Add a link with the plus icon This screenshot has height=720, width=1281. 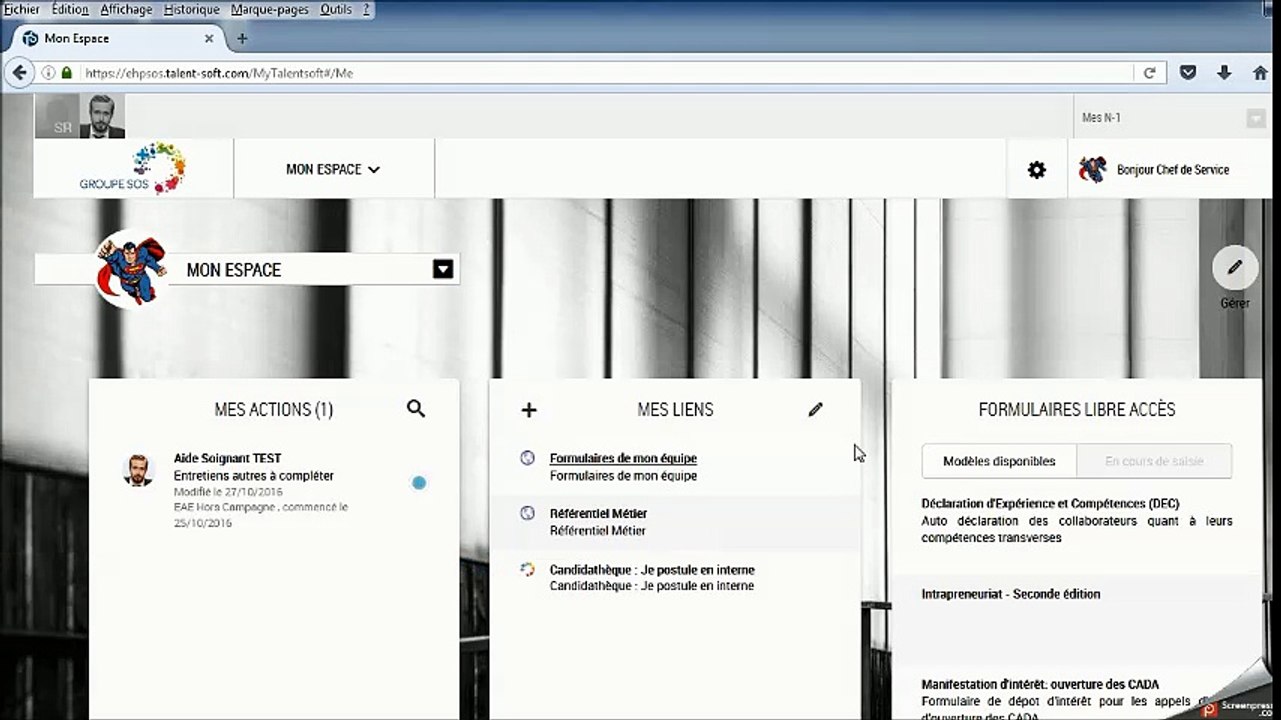point(529,409)
